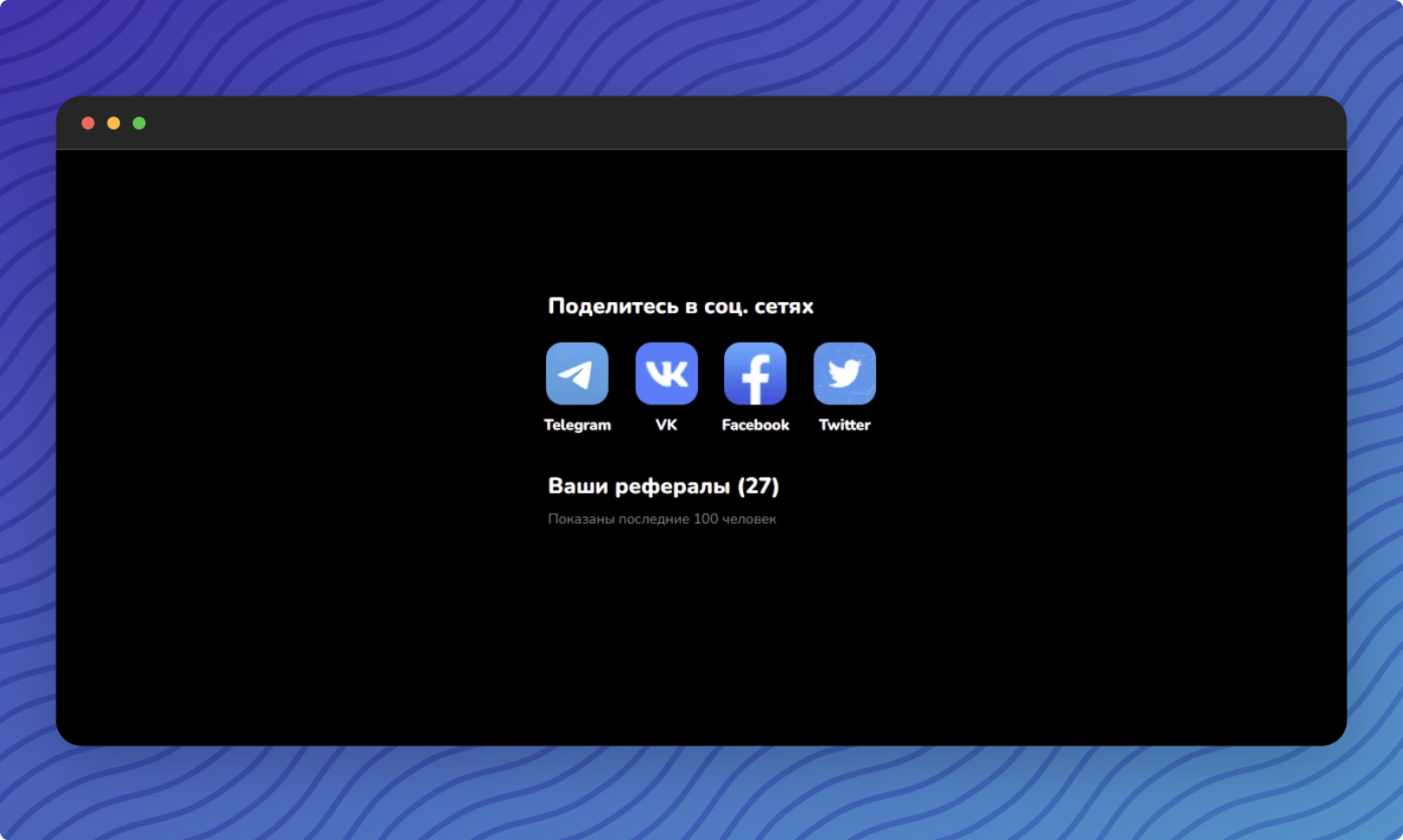Screen dimensions: 1403x840
Task: Click the Telegram label
Action: pos(577,425)
